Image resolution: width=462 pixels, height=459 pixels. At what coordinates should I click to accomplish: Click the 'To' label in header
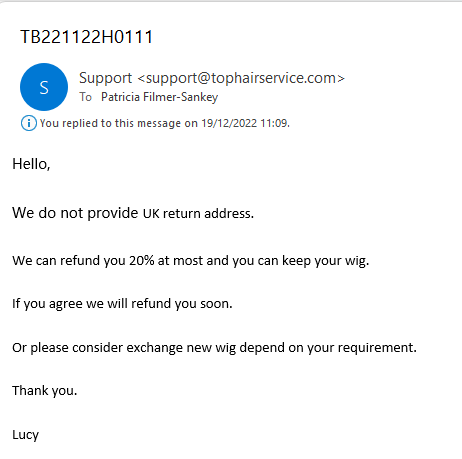pyautogui.click(x=85, y=97)
